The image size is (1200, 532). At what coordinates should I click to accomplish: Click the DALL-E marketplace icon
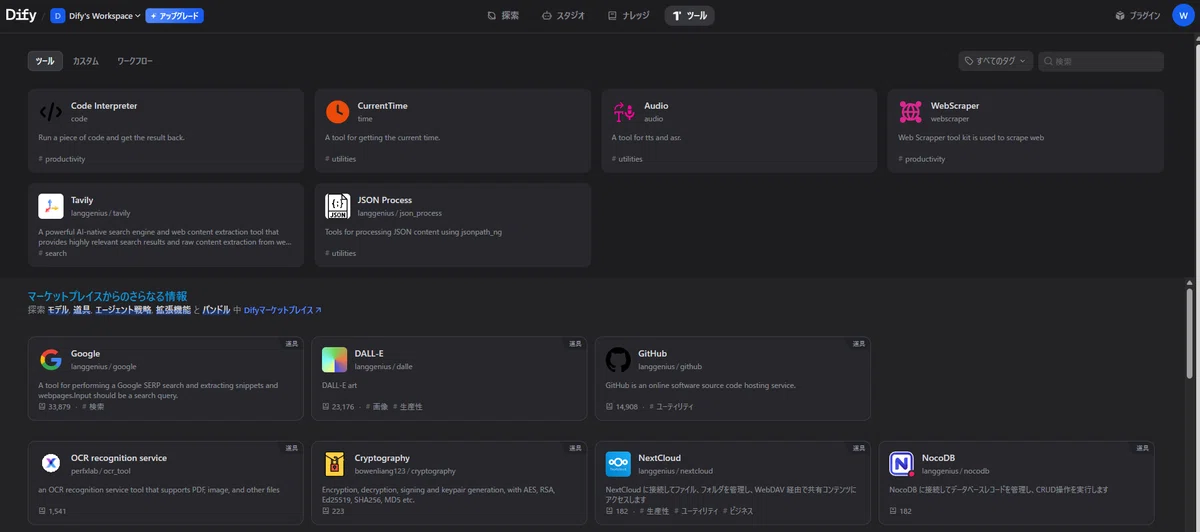pos(335,360)
